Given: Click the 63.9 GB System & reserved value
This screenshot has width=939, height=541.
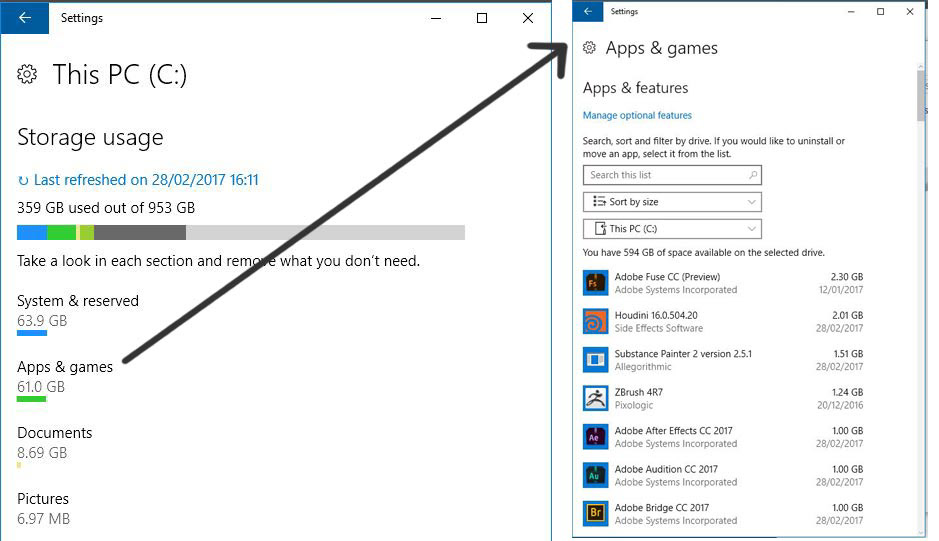Looking at the screenshot, I should [42, 321].
